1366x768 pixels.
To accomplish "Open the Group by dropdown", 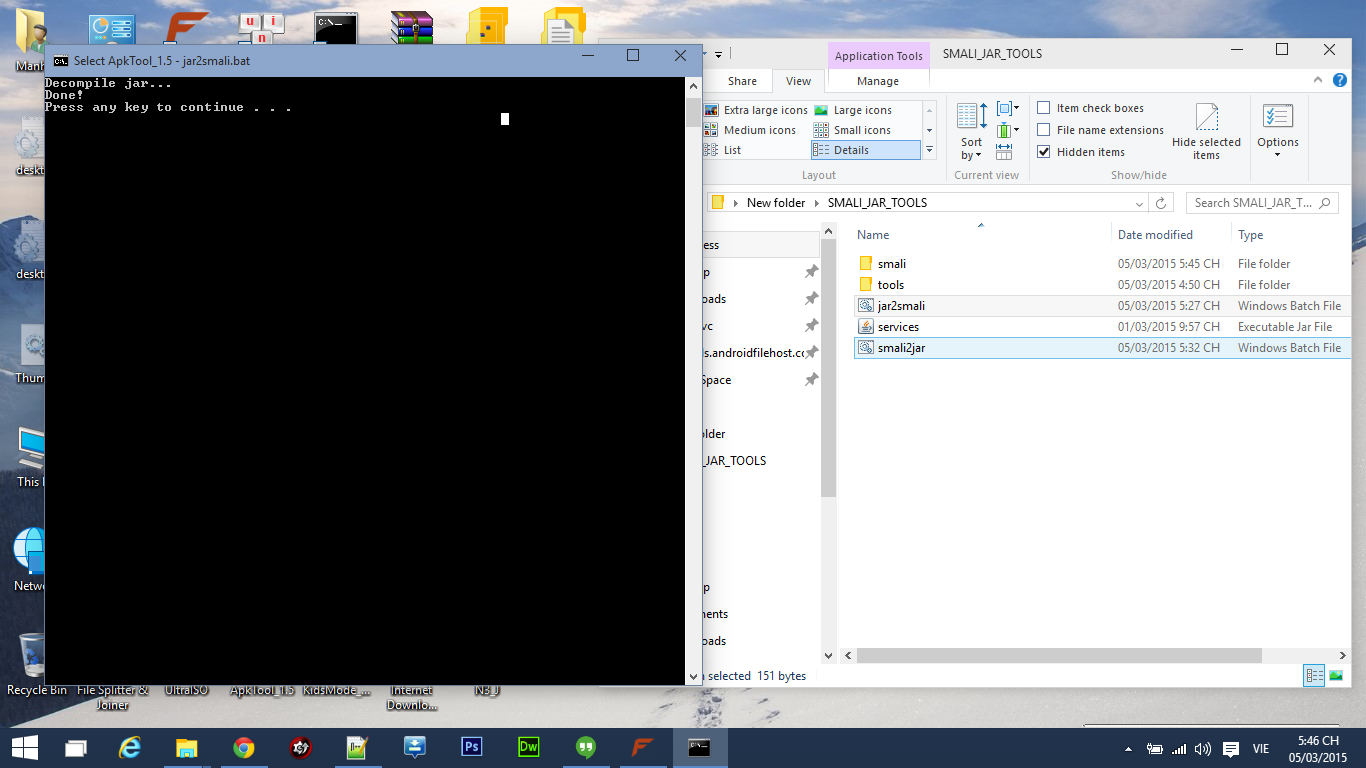I will pos(1008,108).
